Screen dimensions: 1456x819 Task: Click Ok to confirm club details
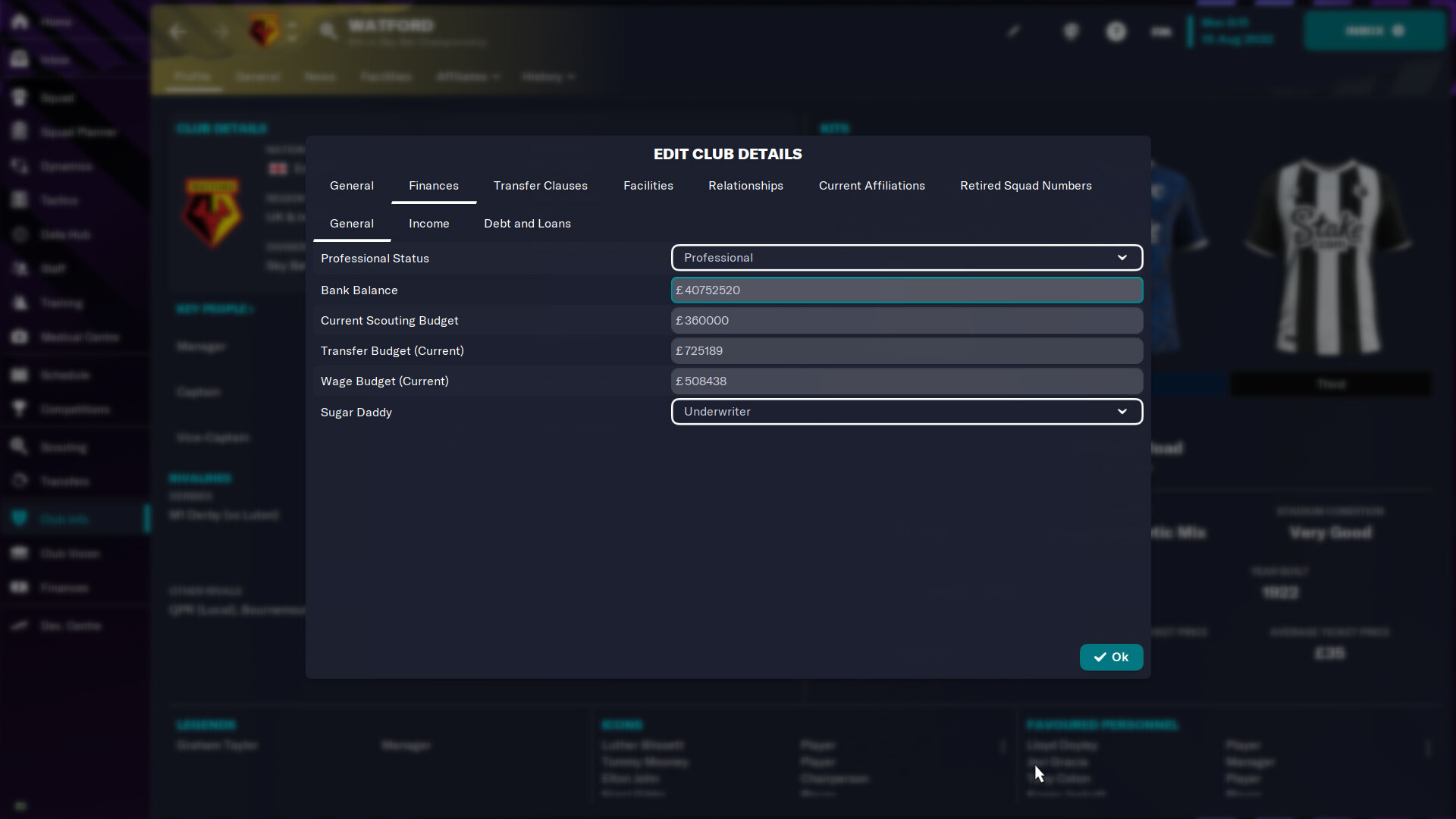1111,657
